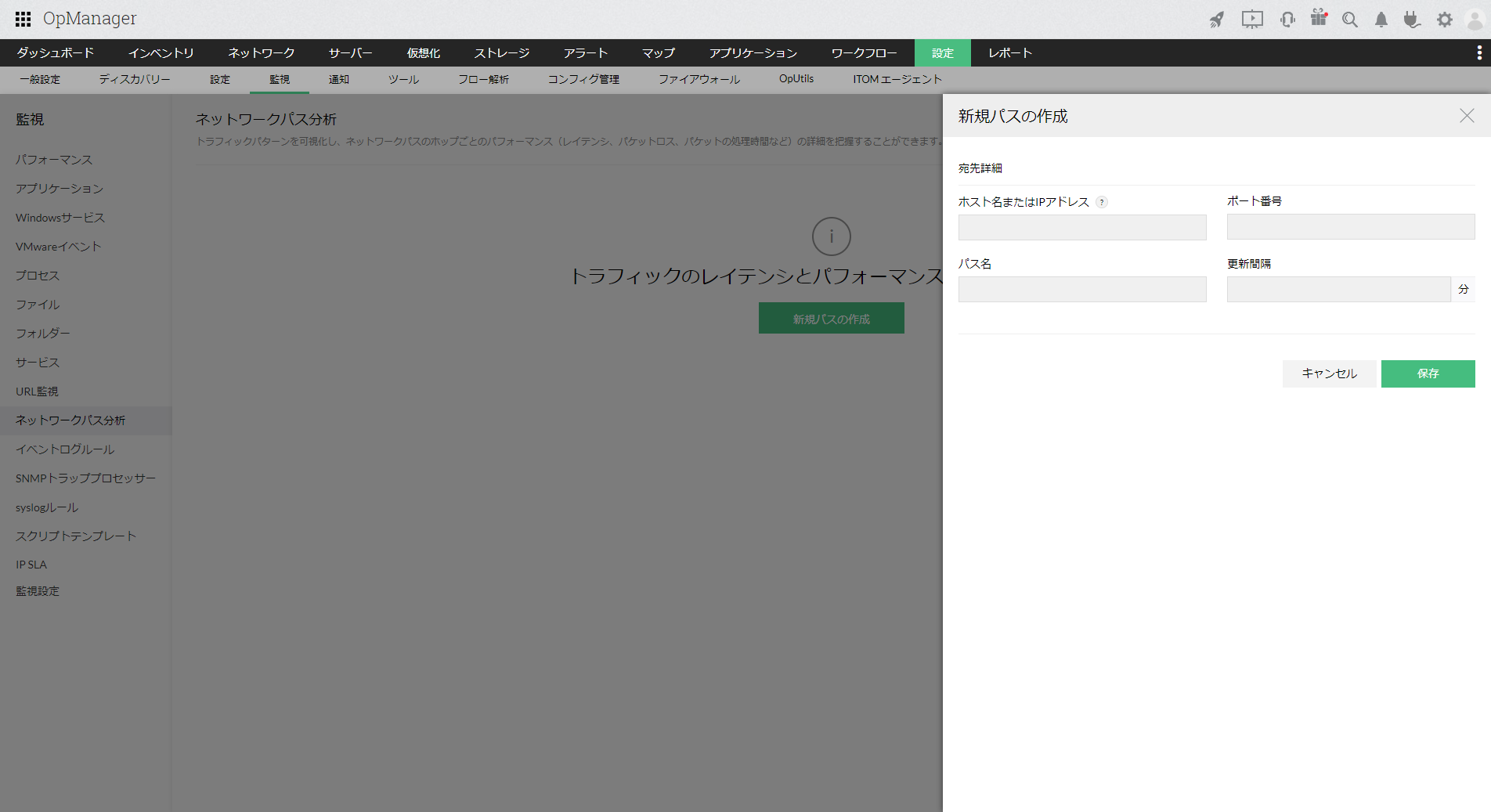Open settings via the gear icon

(x=1443, y=19)
